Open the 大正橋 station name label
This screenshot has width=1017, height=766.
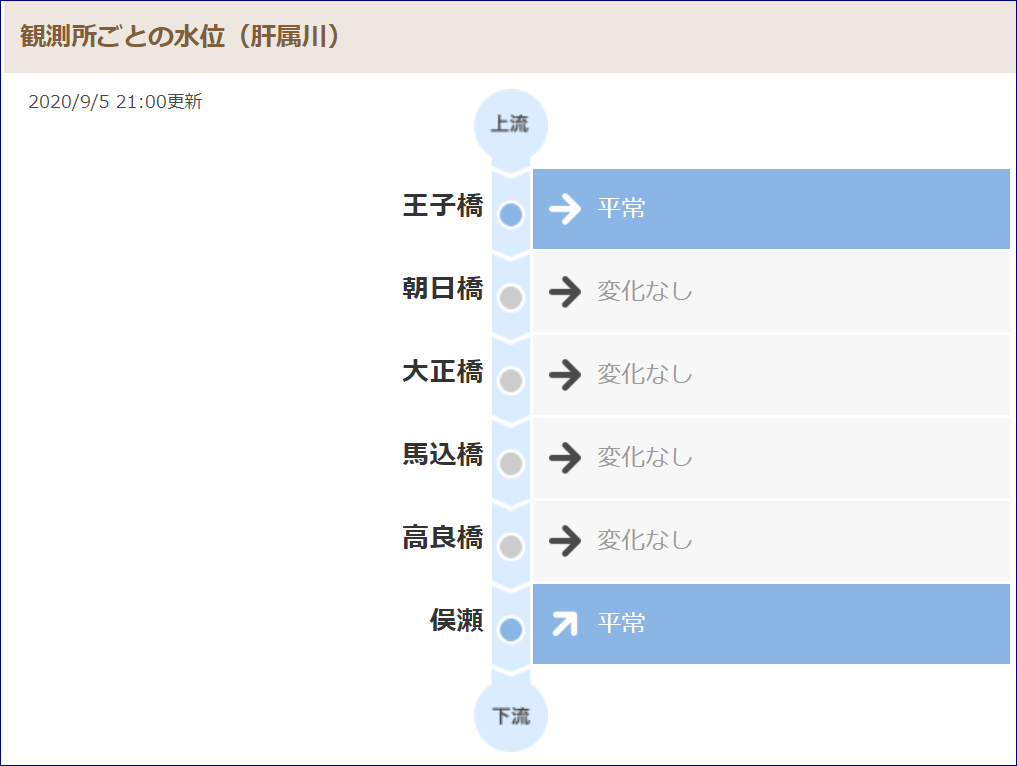443,372
